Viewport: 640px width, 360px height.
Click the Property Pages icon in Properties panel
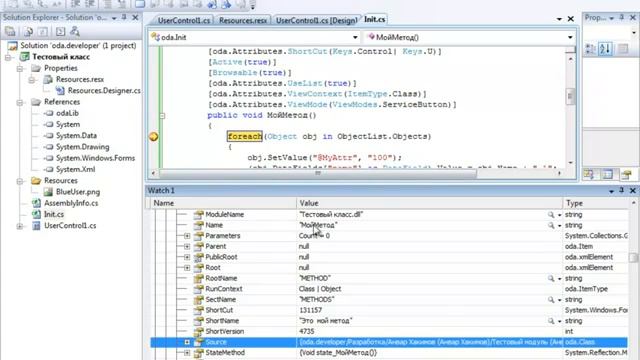623,49
